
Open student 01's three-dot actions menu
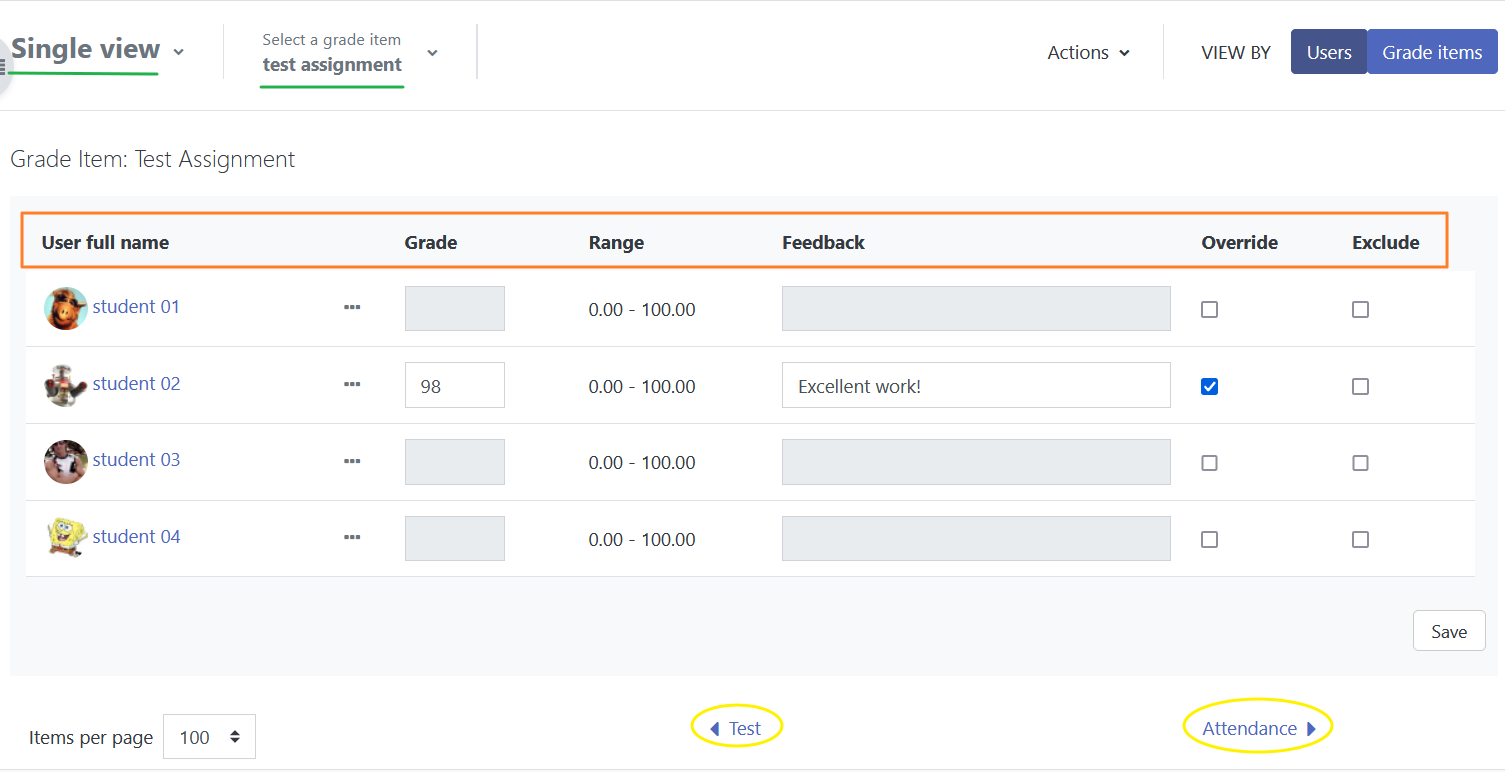(352, 308)
